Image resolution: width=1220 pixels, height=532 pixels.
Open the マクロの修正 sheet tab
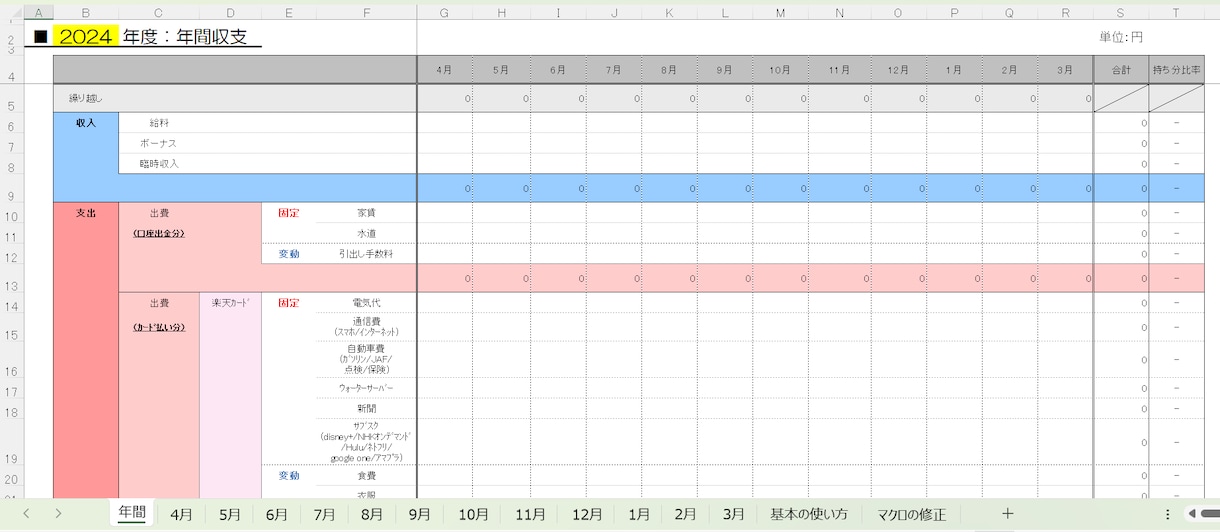[x=911, y=514]
